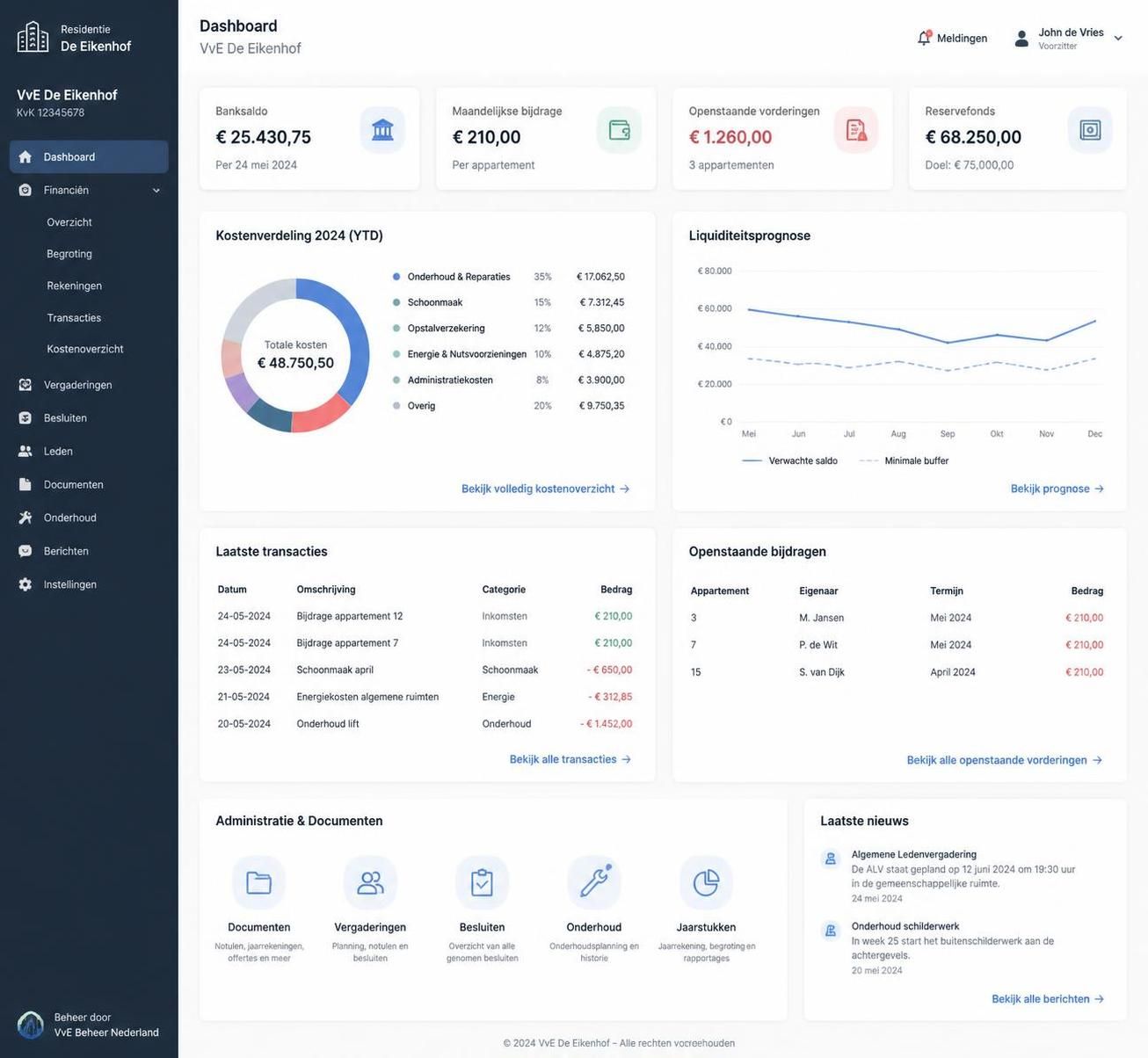Open the Documenten folder icon tile
1148x1058 pixels.
(258, 882)
